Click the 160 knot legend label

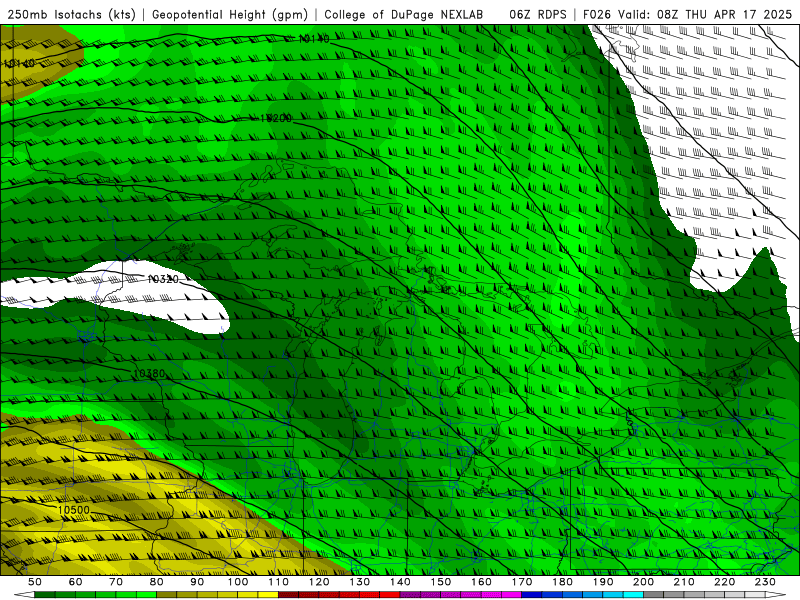pos(481,582)
